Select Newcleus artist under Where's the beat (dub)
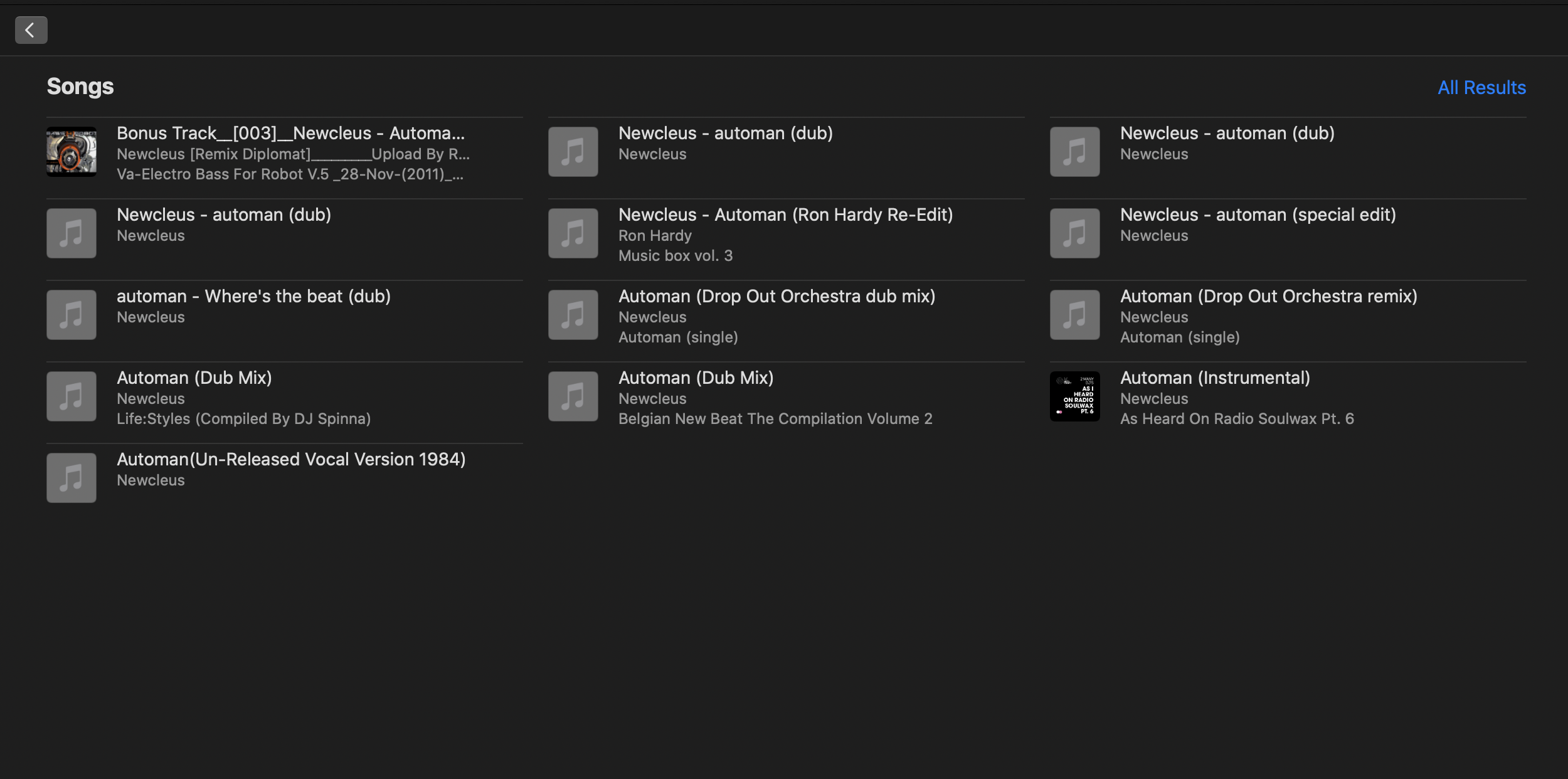Image resolution: width=1568 pixels, height=779 pixels. (151, 317)
